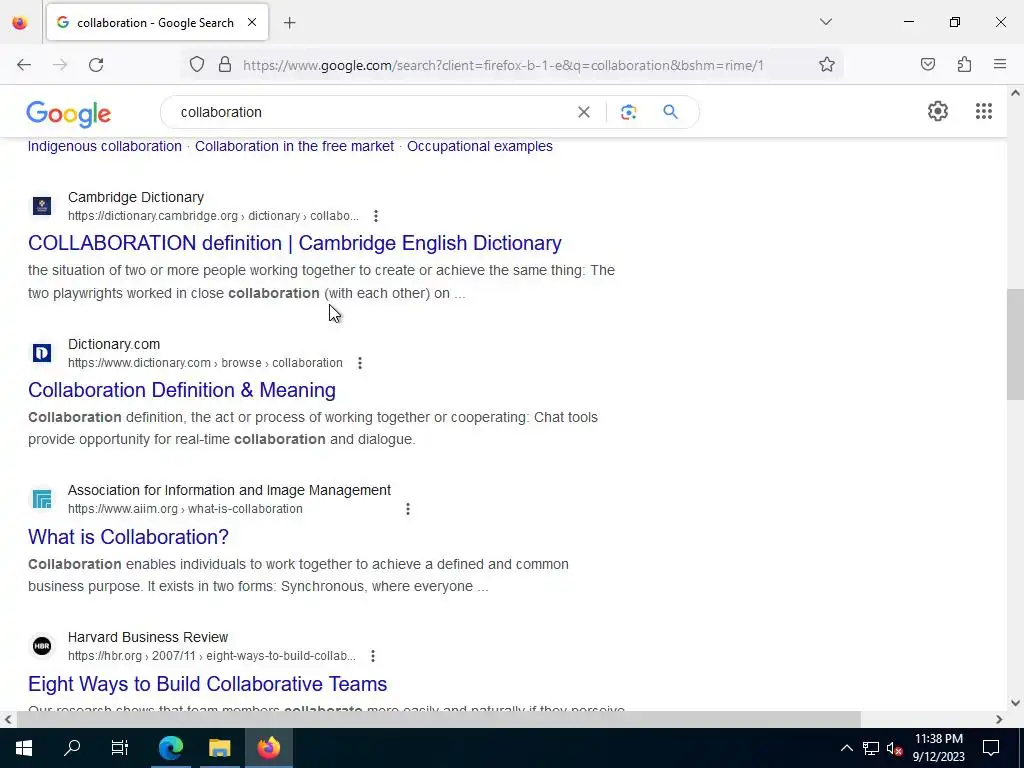Show hidden system tray icons
The image size is (1024, 768).
(846, 748)
